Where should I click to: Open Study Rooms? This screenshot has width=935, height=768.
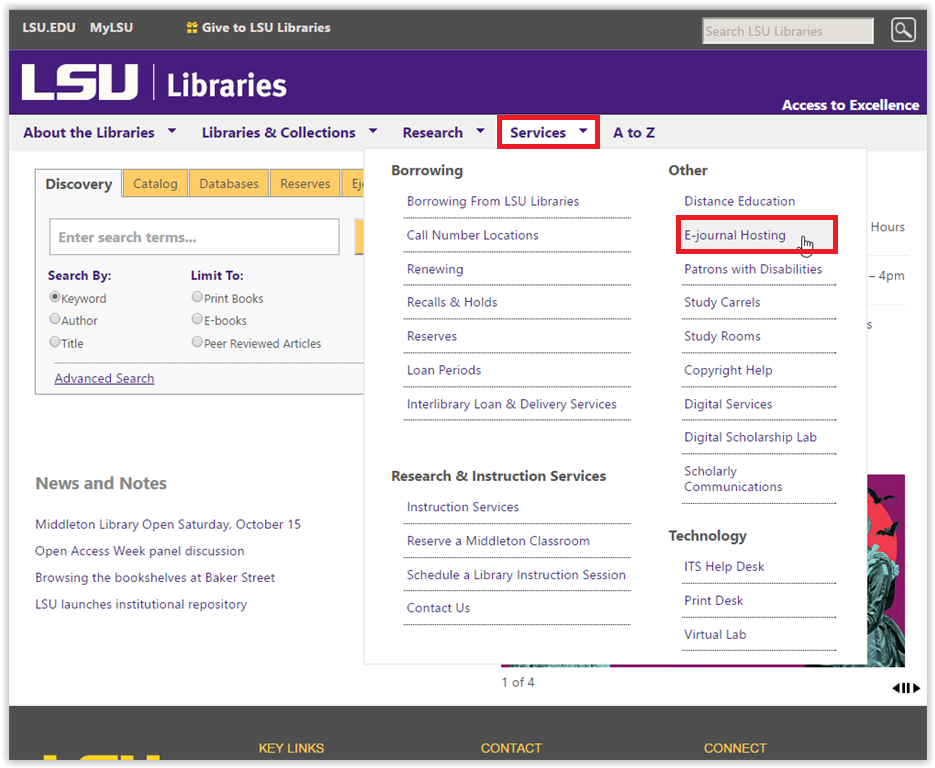click(x=722, y=336)
